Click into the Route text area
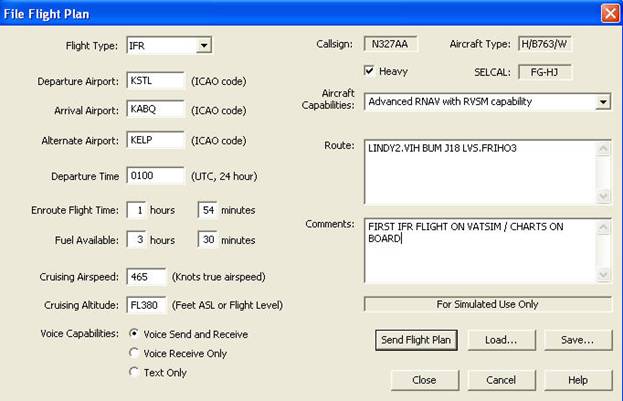This screenshot has height=401, width=623. point(478,170)
